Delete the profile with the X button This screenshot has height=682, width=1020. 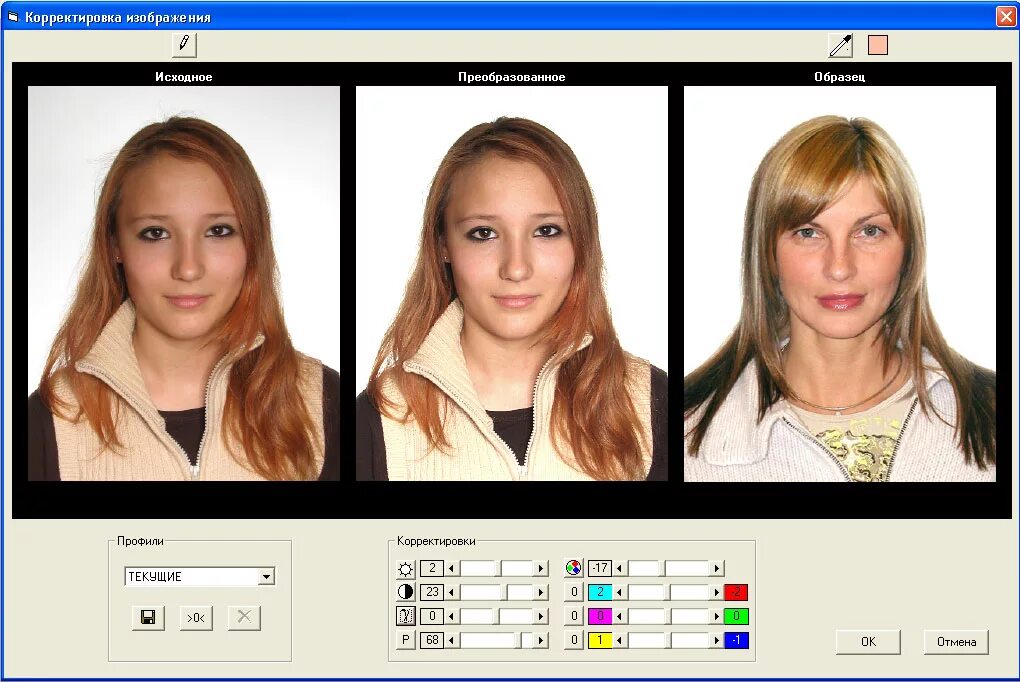coord(244,617)
